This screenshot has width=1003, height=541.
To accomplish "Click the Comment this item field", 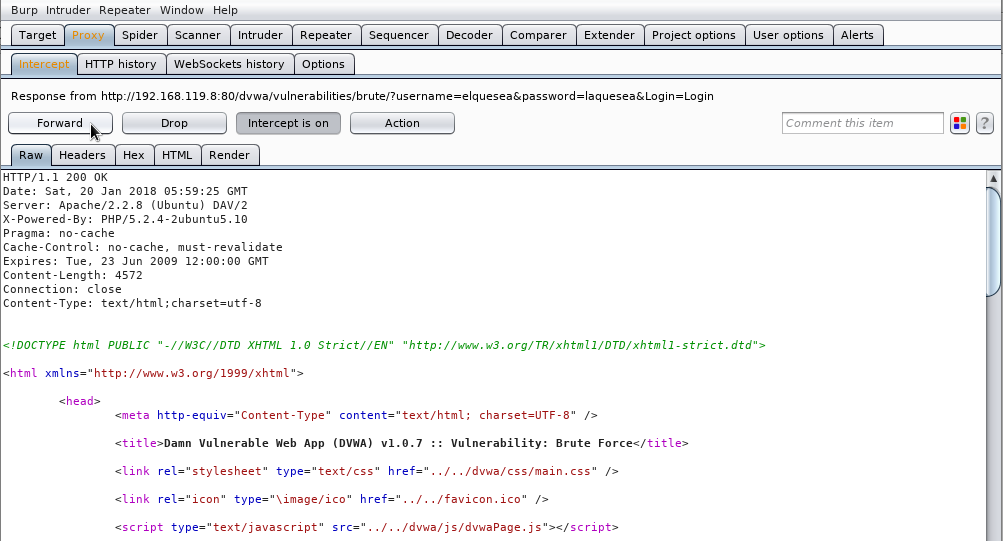I will pos(862,123).
